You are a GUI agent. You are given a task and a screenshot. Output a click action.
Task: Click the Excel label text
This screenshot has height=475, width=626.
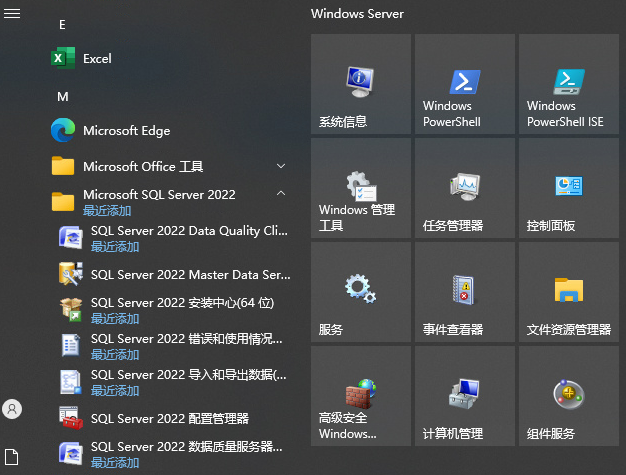[x=97, y=59]
